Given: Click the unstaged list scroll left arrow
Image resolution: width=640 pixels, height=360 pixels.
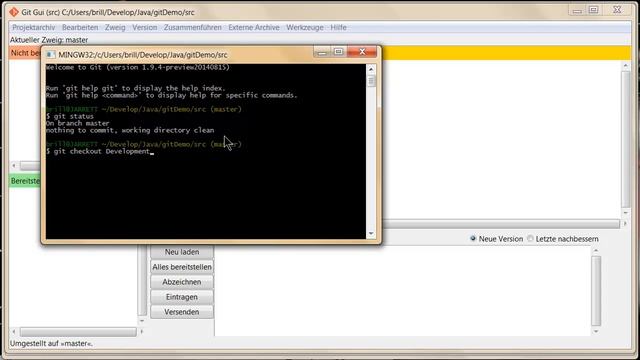Looking at the screenshot, I should point(14,166).
